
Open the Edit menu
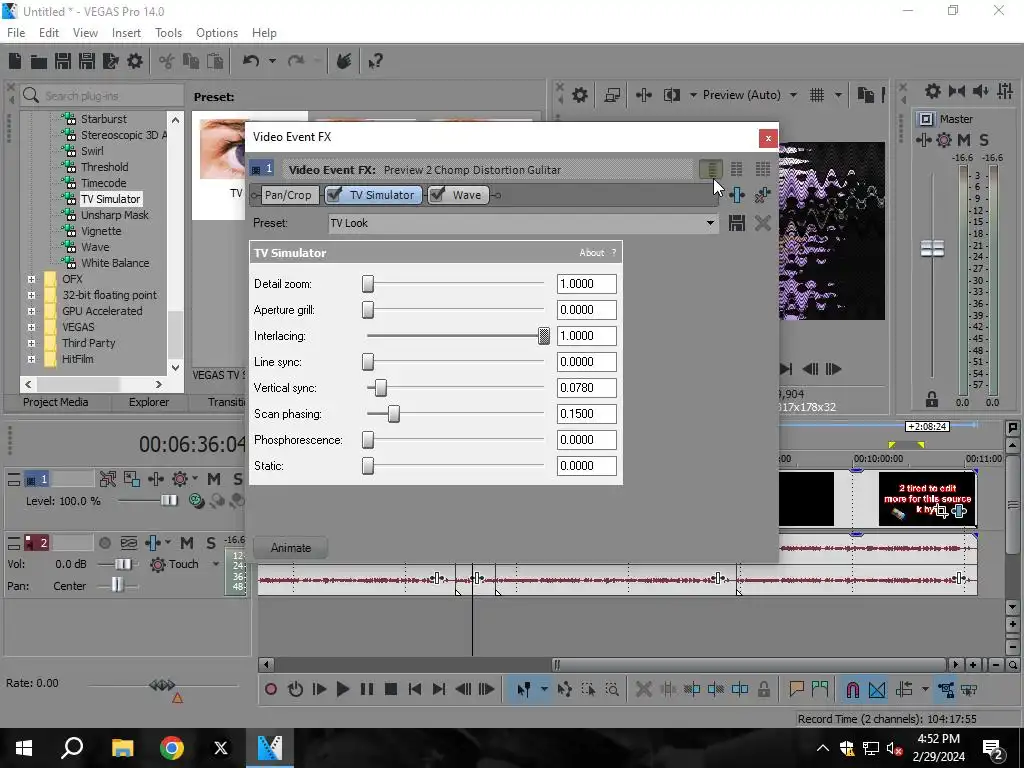click(x=49, y=33)
